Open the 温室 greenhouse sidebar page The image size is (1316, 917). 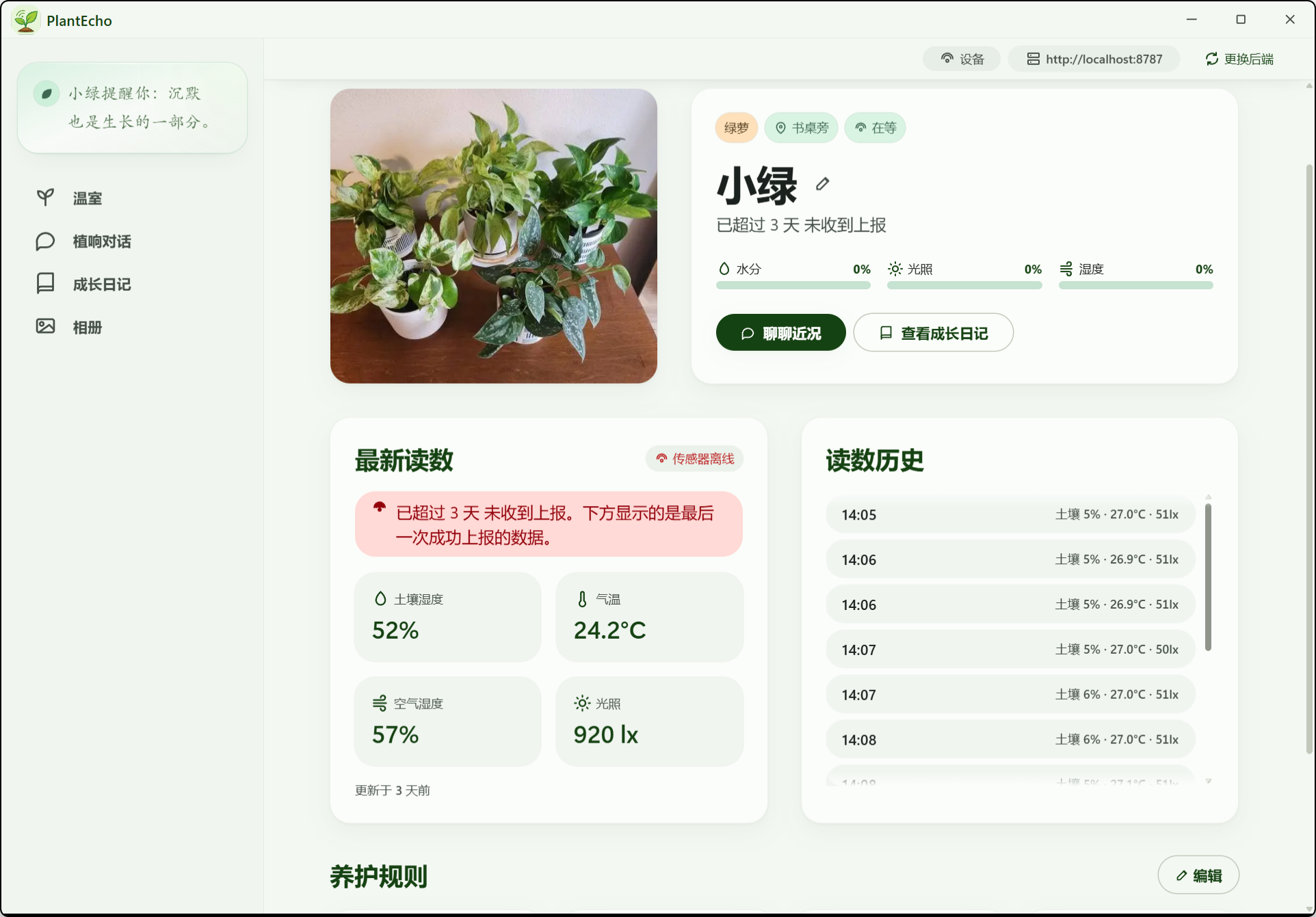point(88,198)
